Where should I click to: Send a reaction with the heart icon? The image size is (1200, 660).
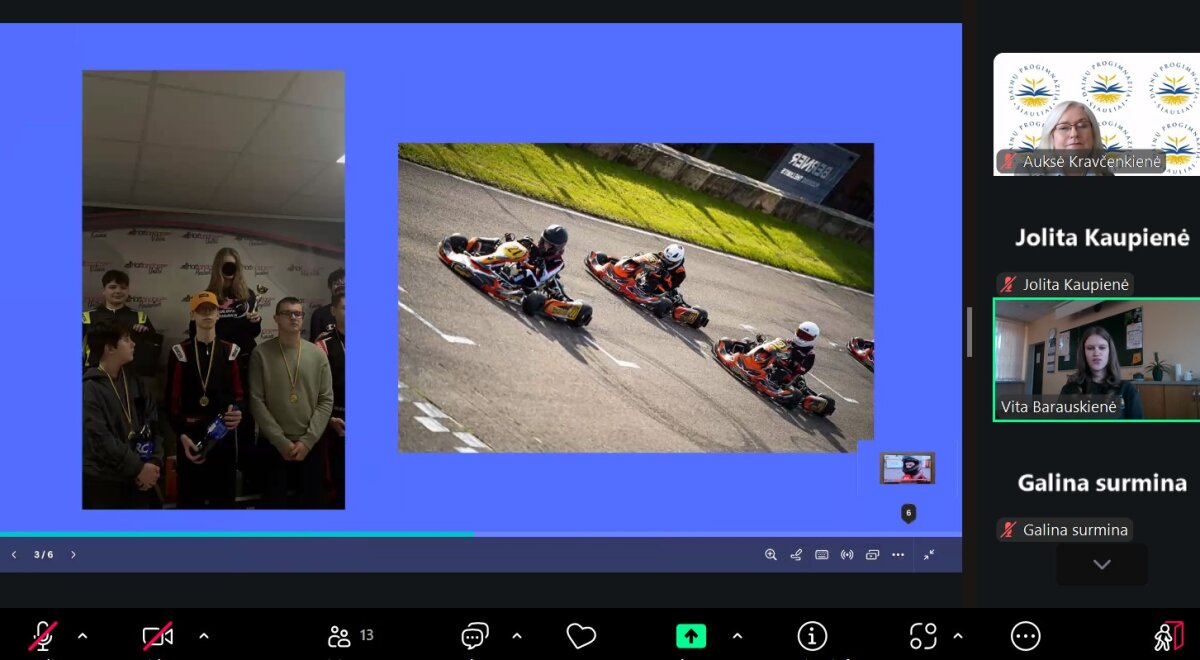[581, 636]
